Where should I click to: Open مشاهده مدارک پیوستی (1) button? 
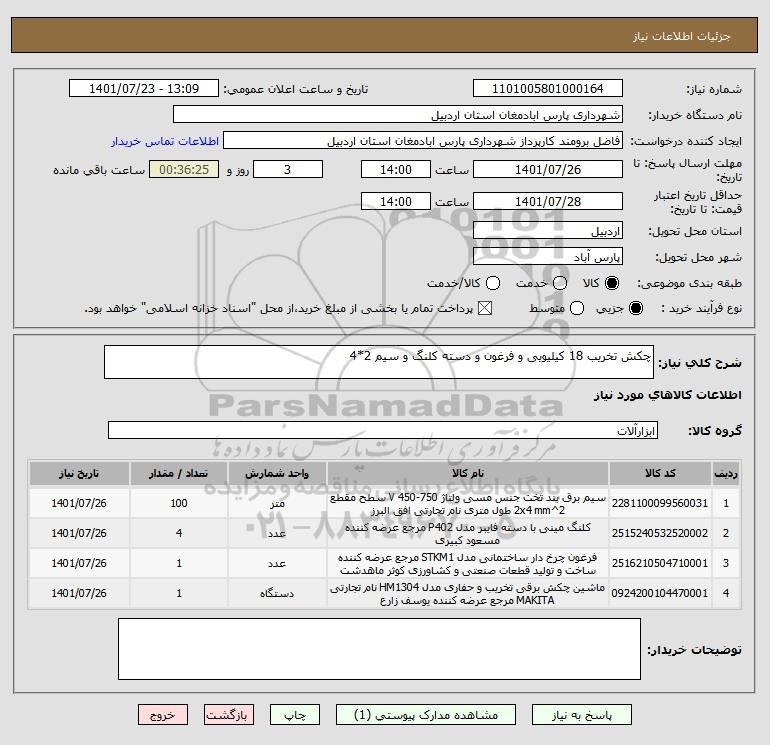click(426, 715)
